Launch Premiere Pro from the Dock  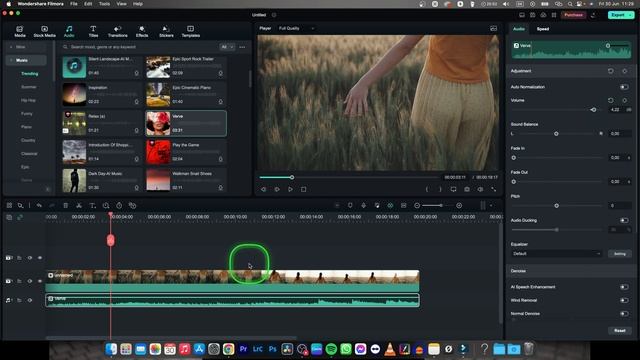tap(243, 349)
